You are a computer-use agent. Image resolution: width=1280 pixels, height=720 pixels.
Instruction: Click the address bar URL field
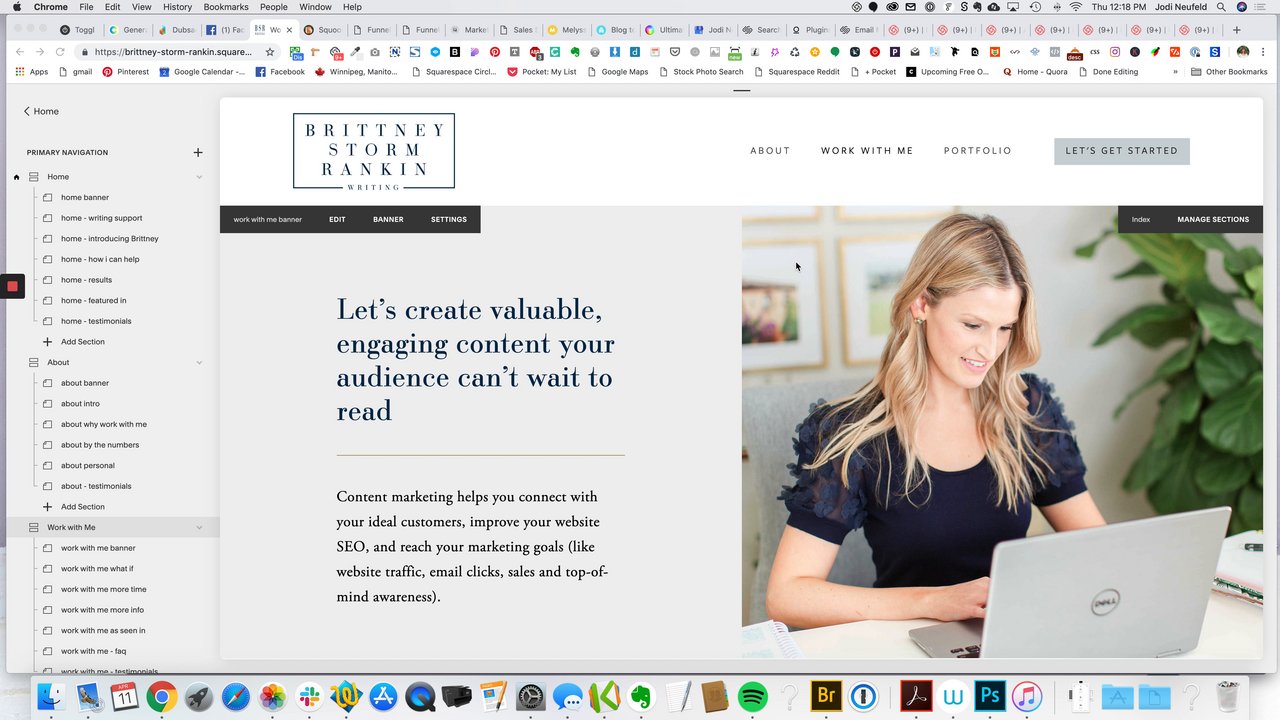pyautogui.click(x=172, y=52)
